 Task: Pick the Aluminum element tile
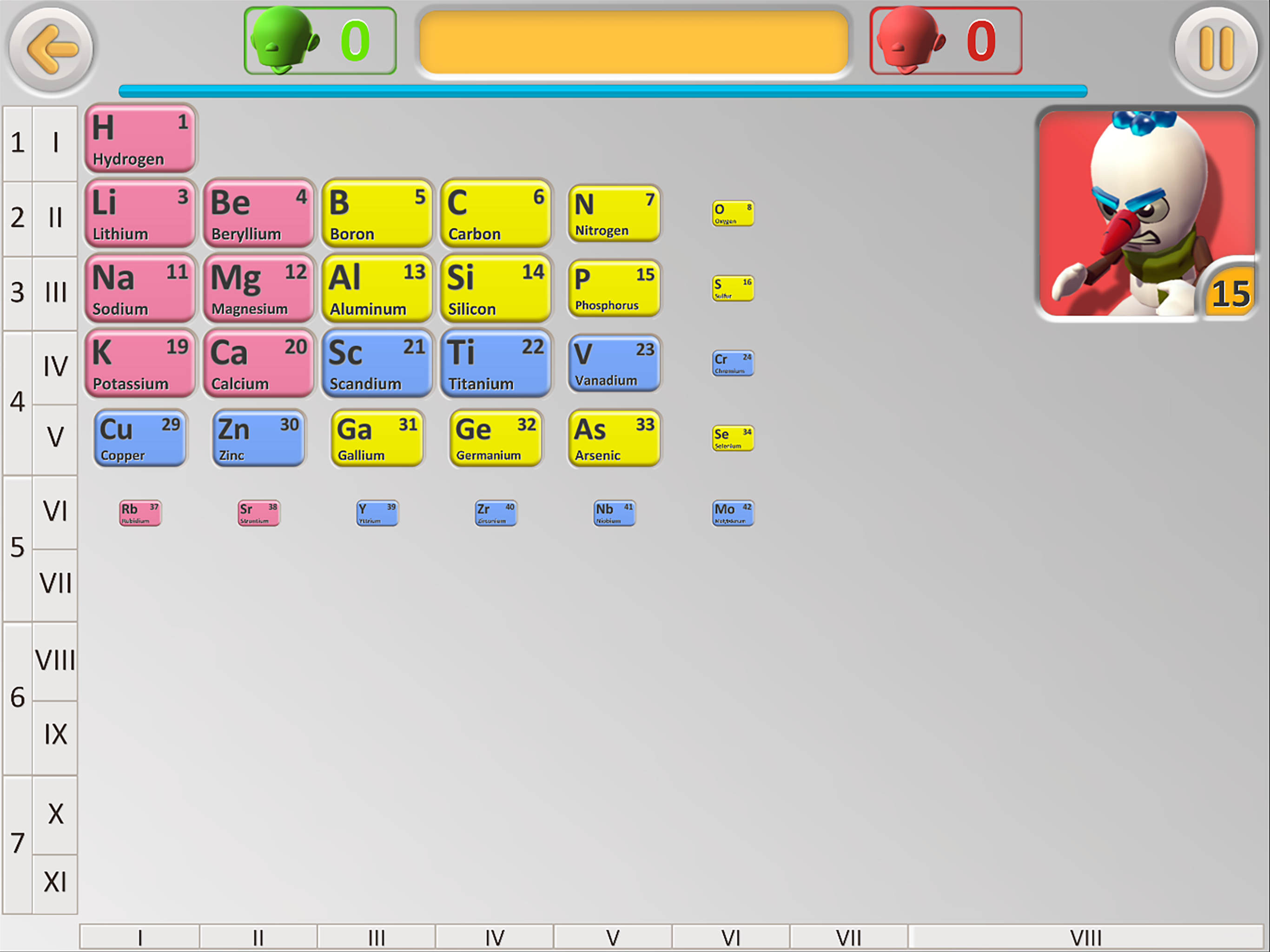pyautogui.click(x=377, y=288)
